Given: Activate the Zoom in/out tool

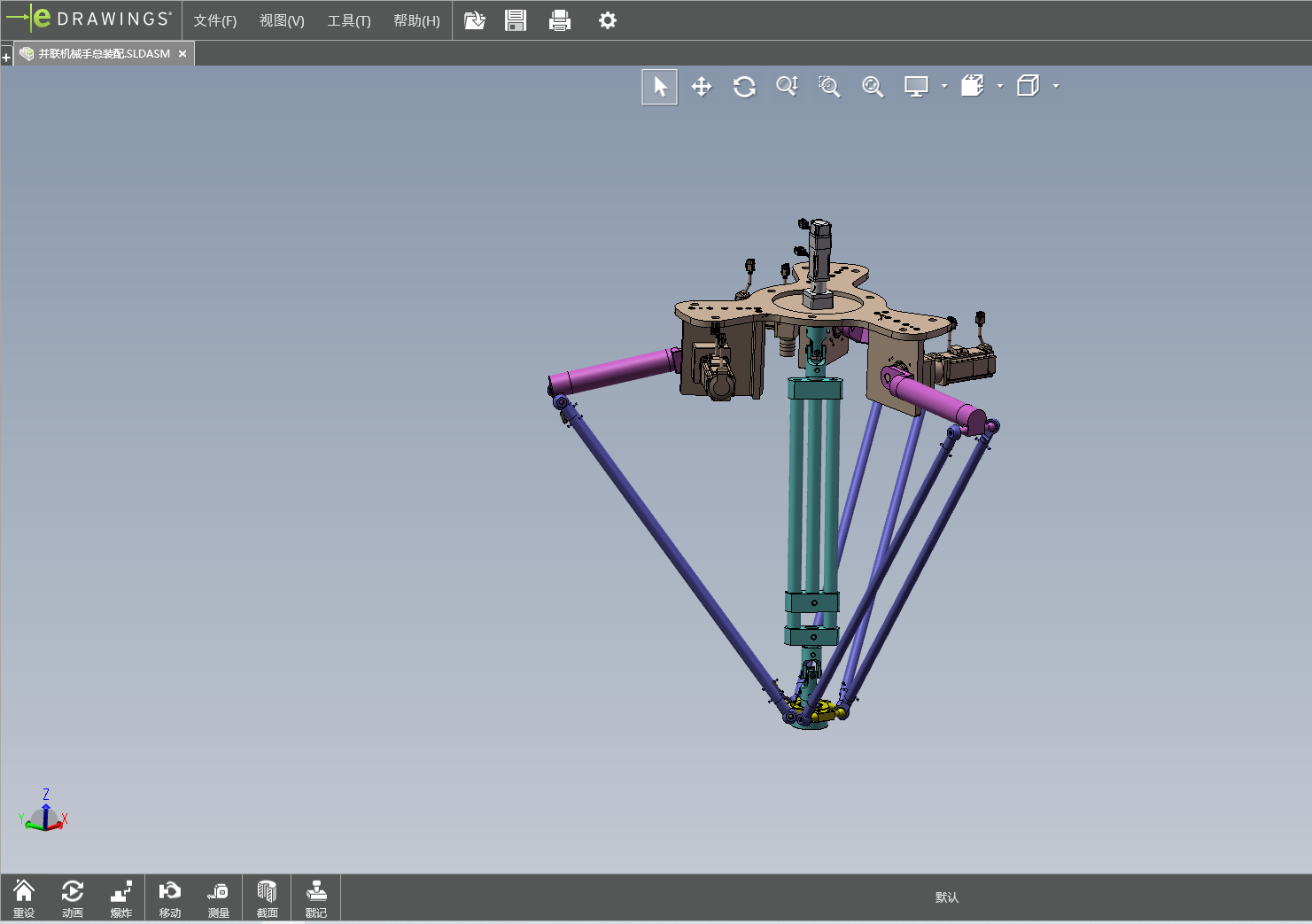Looking at the screenshot, I should pyautogui.click(x=787, y=86).
